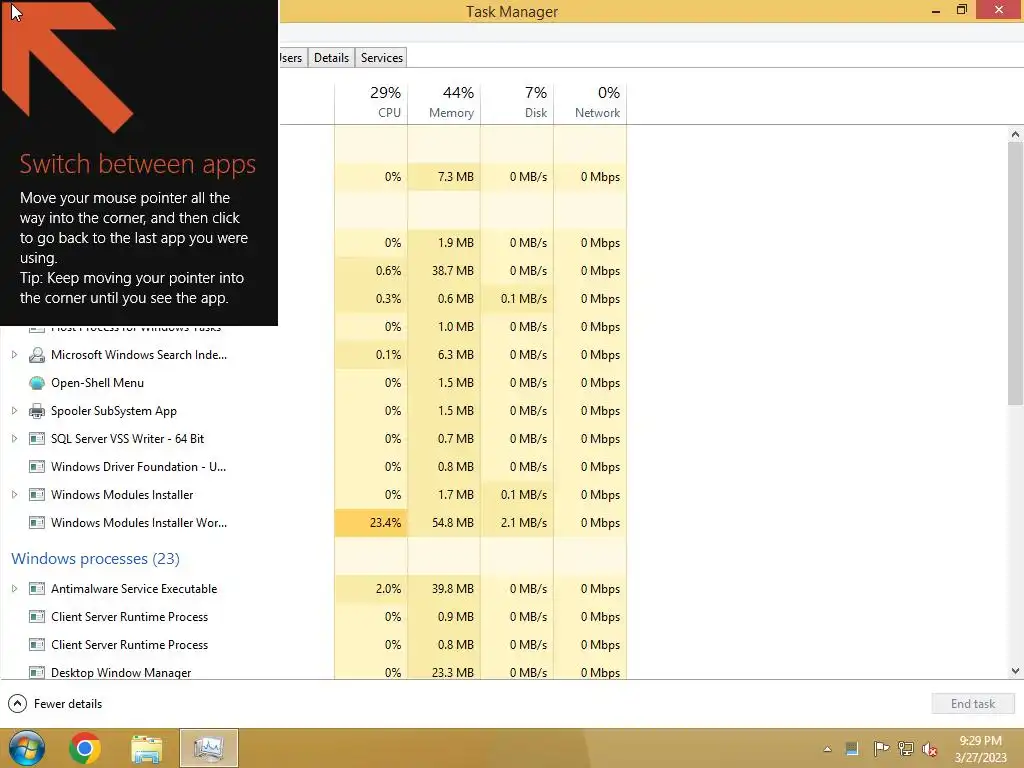Expand the Windows Modules Installer row
Image resolution: width=1024 pixels, height=768 pixels.
pos(14,495)
